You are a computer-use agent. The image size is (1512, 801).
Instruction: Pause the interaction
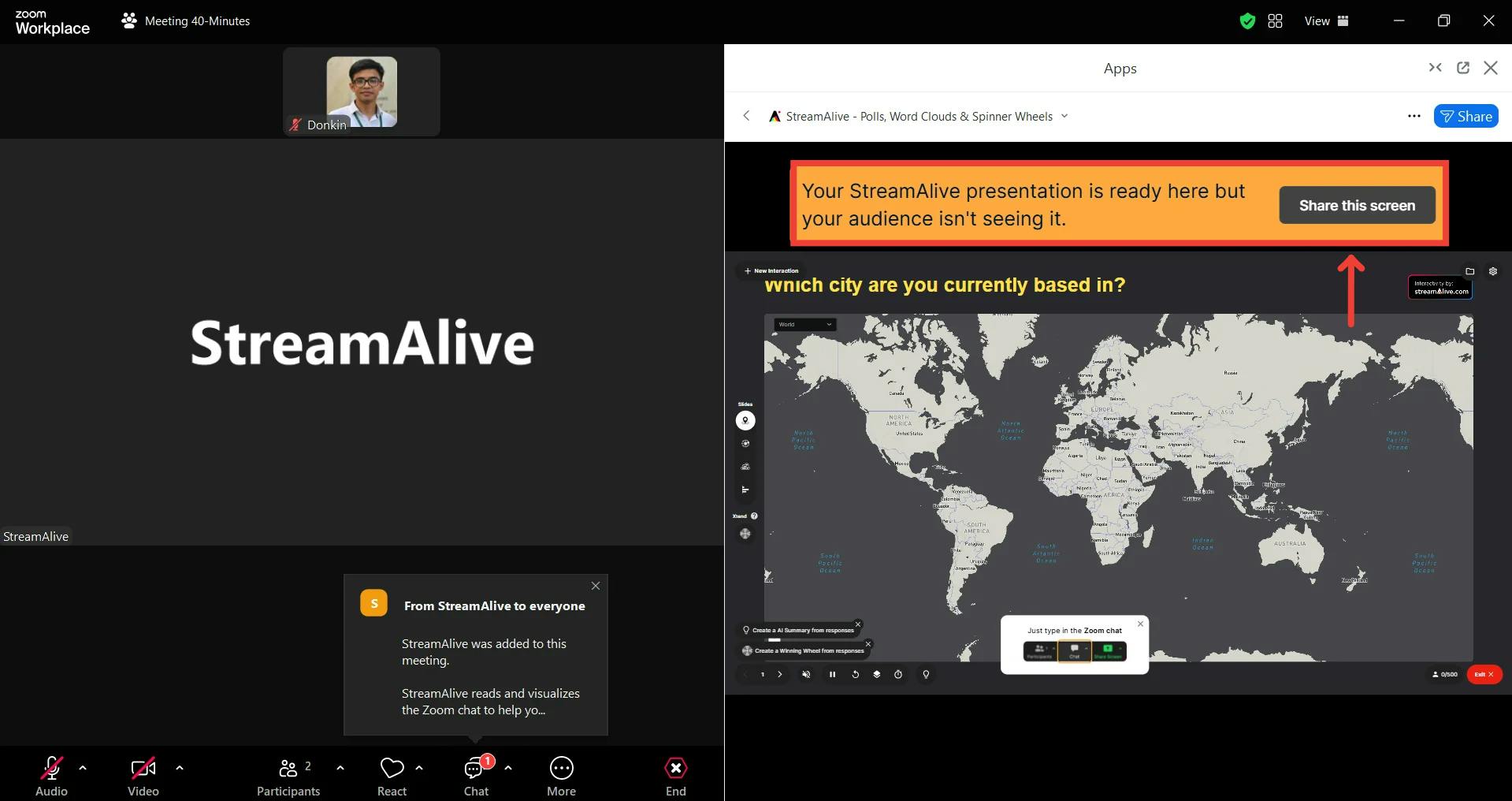(832, 675)
